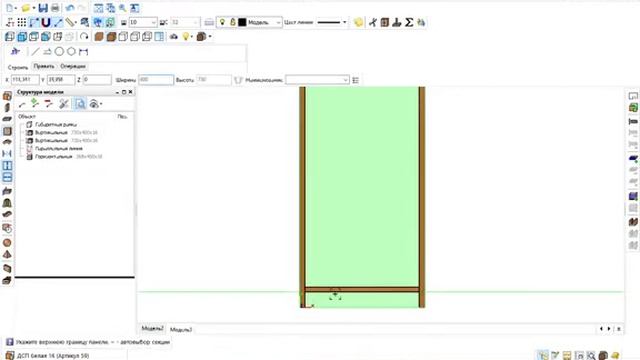Open dropdown arrow next to brown material cube
This screenshot has height=360, width=640.
pyautogui.click(x=210, y=37)
